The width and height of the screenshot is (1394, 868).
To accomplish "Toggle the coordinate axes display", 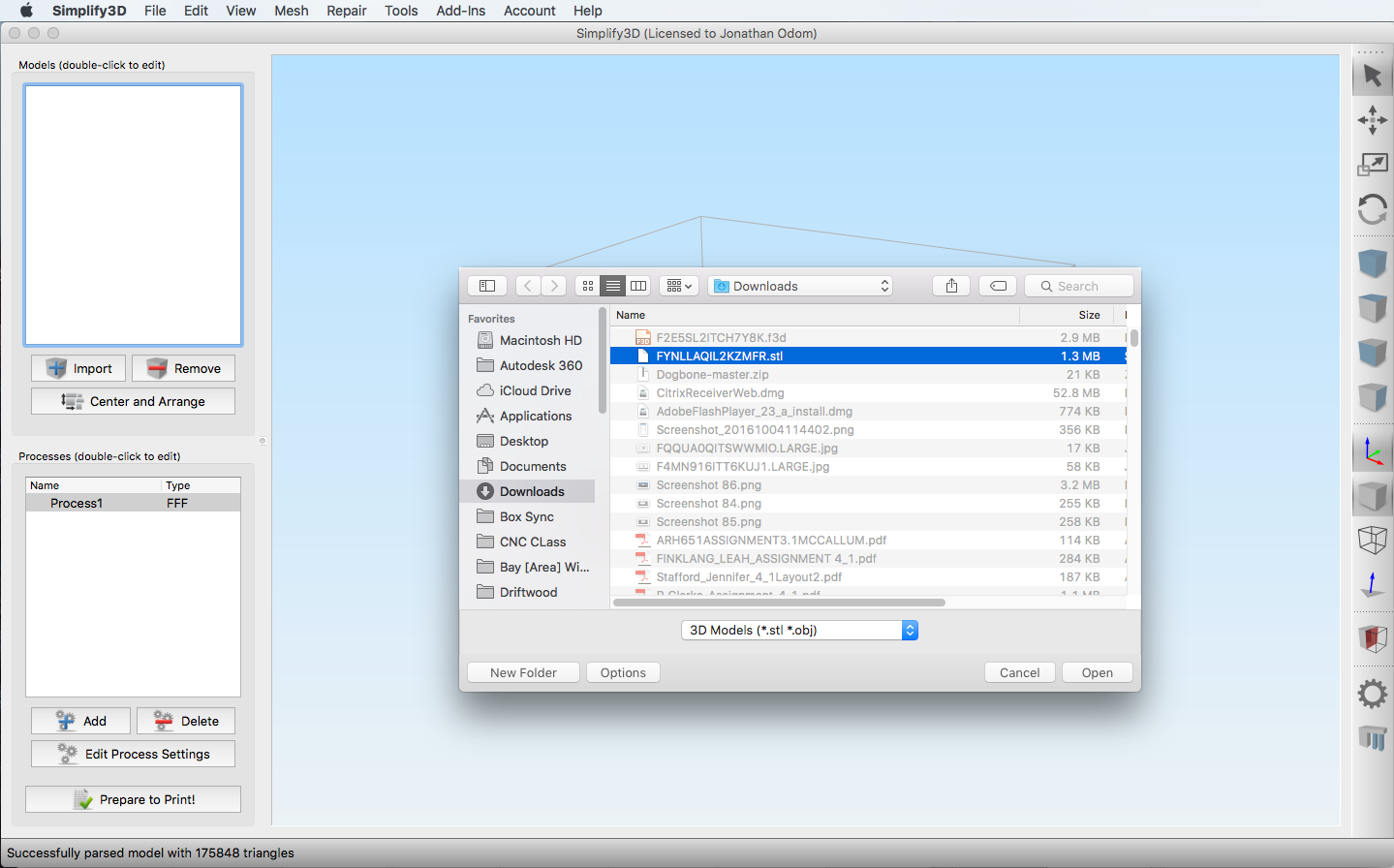I will click(1372, 451).
